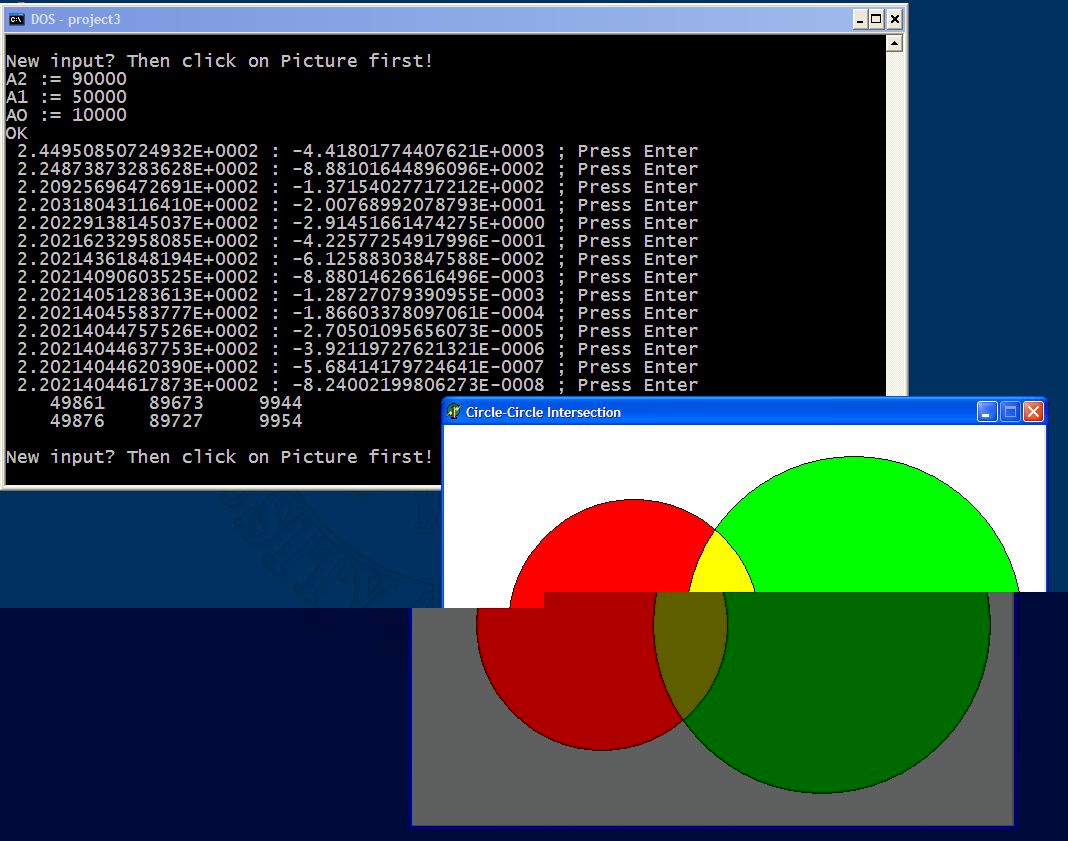Minimize the DOS project3 window

point(860,19)
